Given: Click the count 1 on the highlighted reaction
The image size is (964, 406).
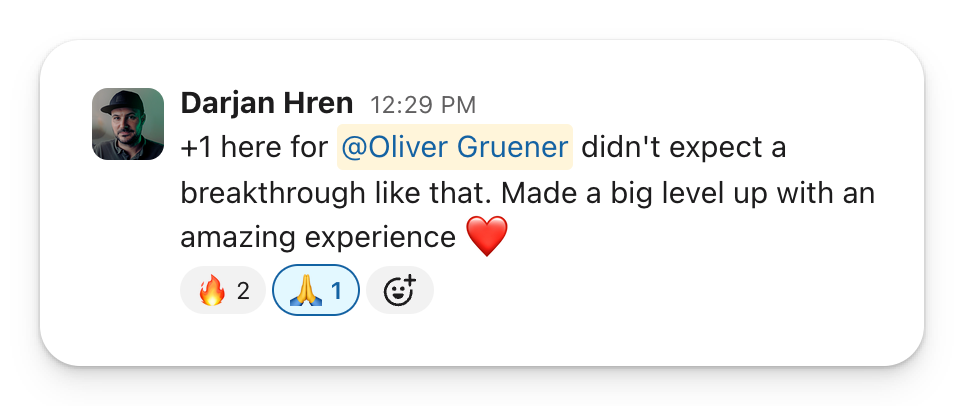Looking at the screenshot, I should [337, 292].
